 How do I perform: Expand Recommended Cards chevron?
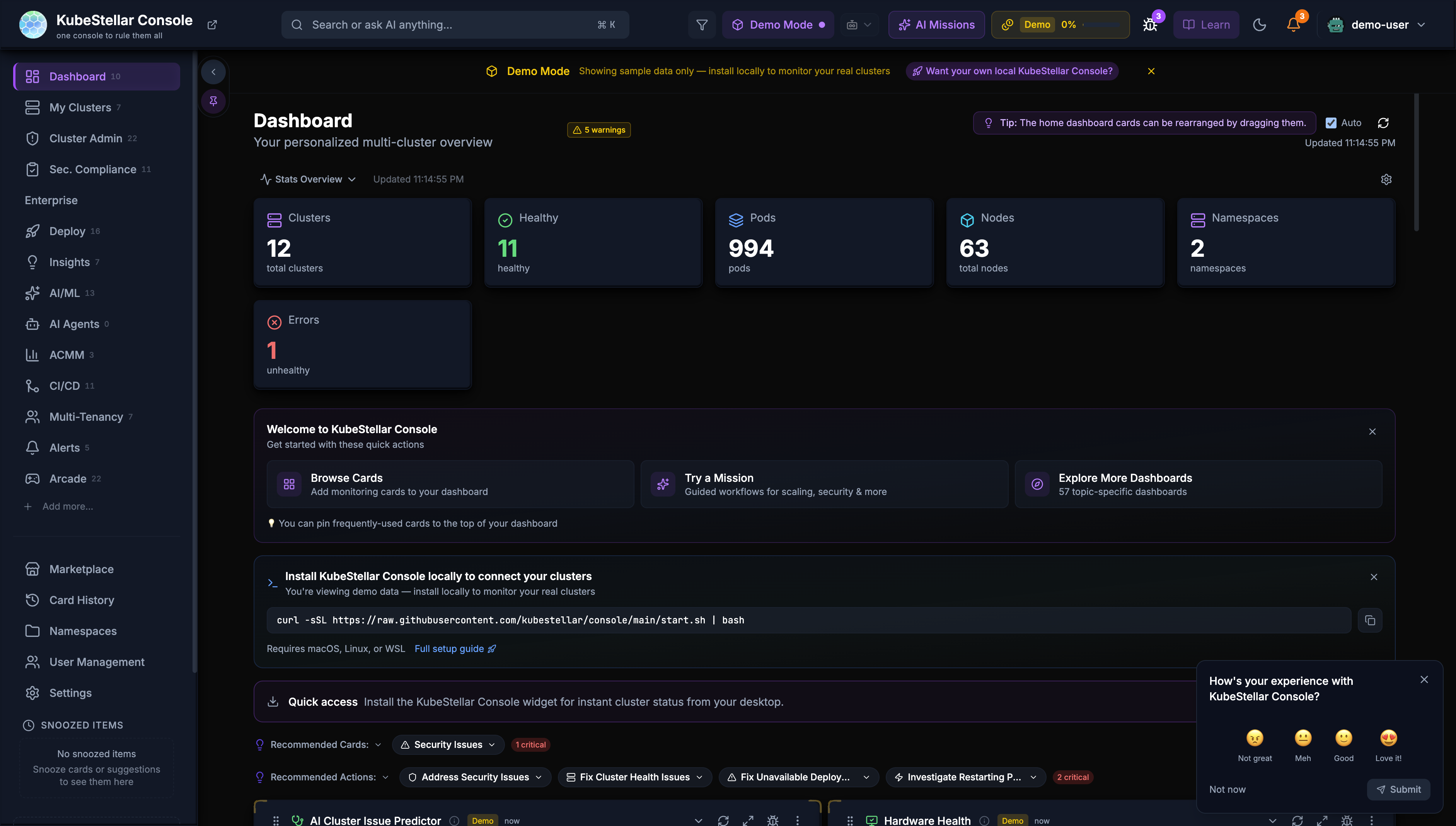click(x=378, y=745)
